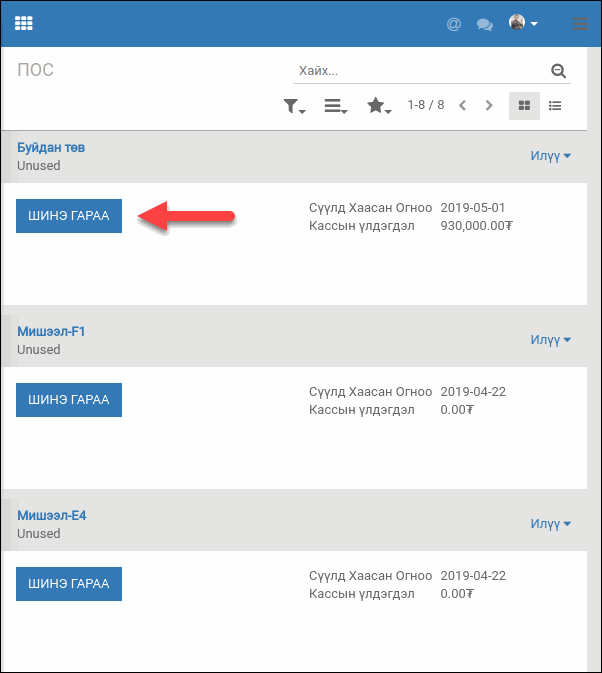Click the search magnifier icon

coord(558,71)
